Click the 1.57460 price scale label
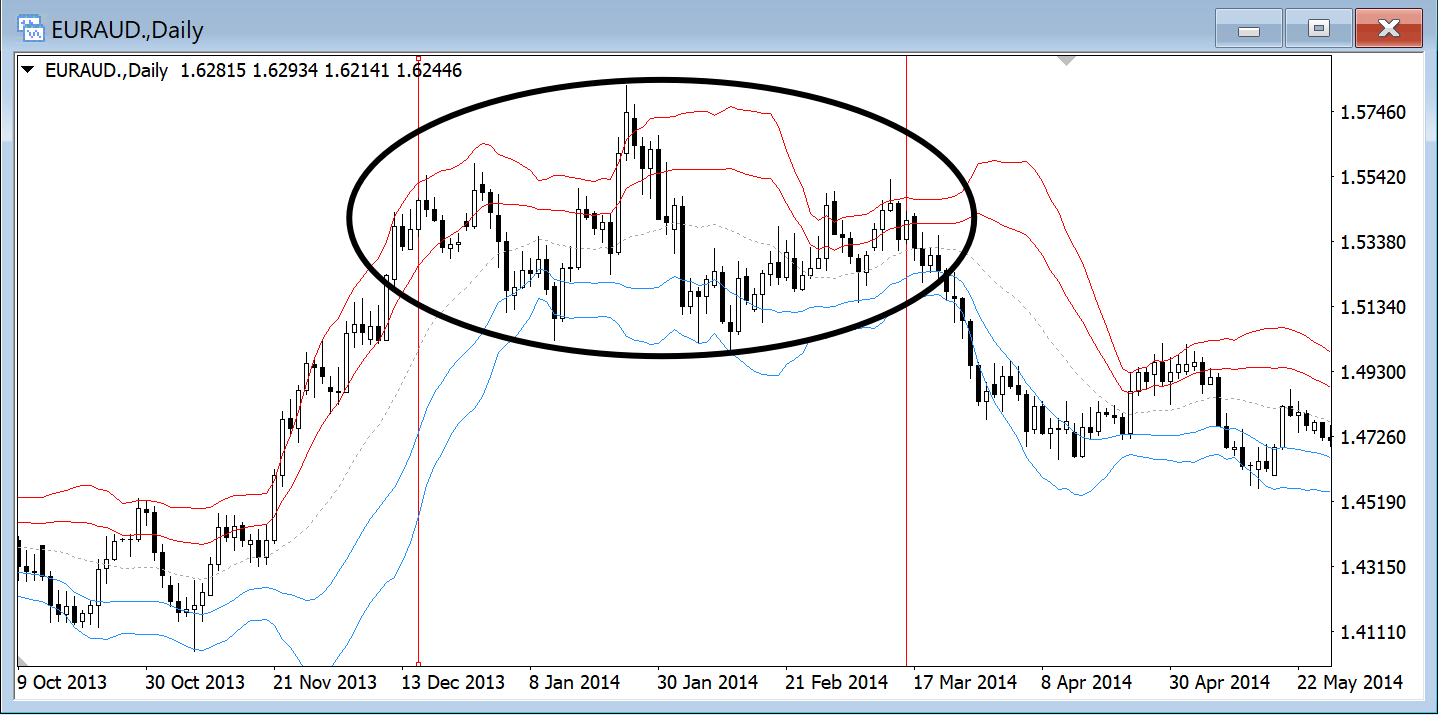 coord(1372,113)
